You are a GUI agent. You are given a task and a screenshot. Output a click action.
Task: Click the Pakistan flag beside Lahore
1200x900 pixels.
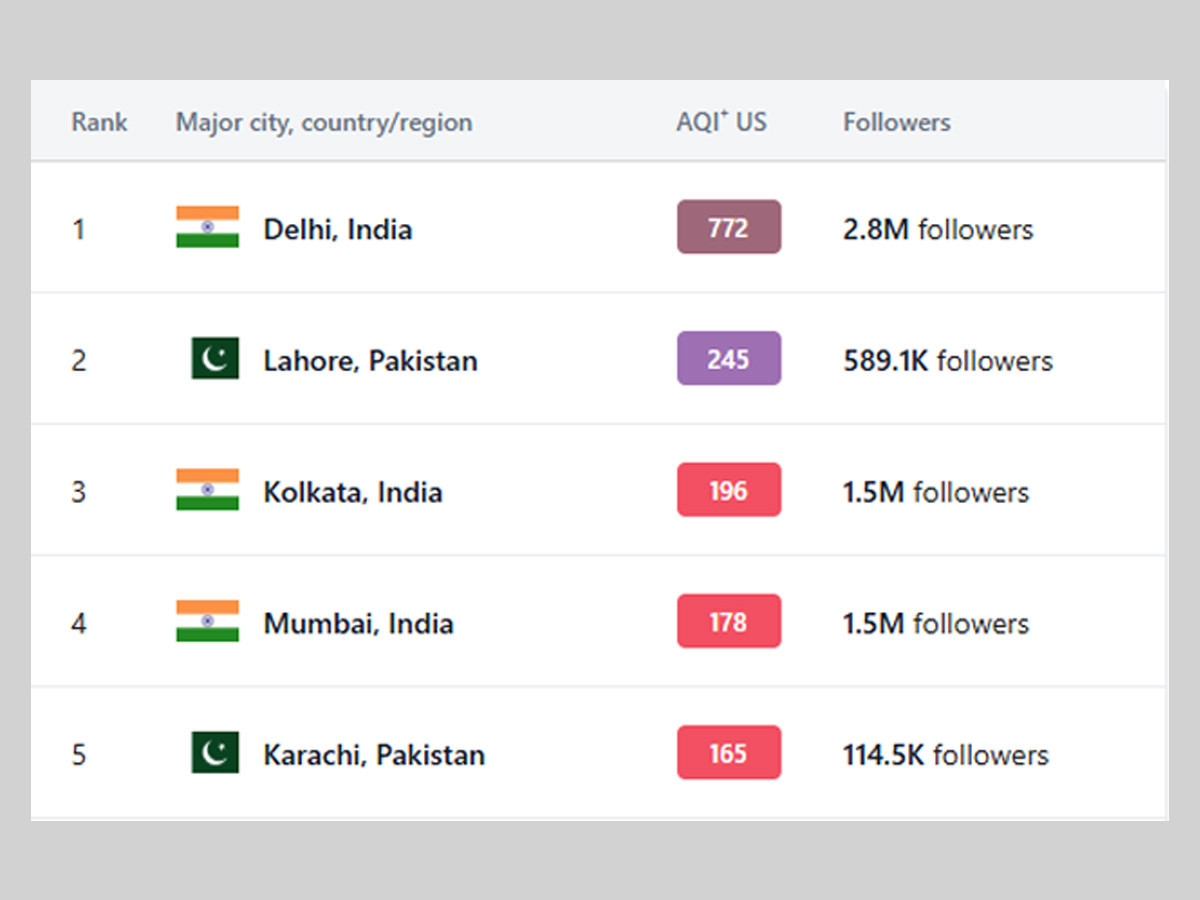215,358
